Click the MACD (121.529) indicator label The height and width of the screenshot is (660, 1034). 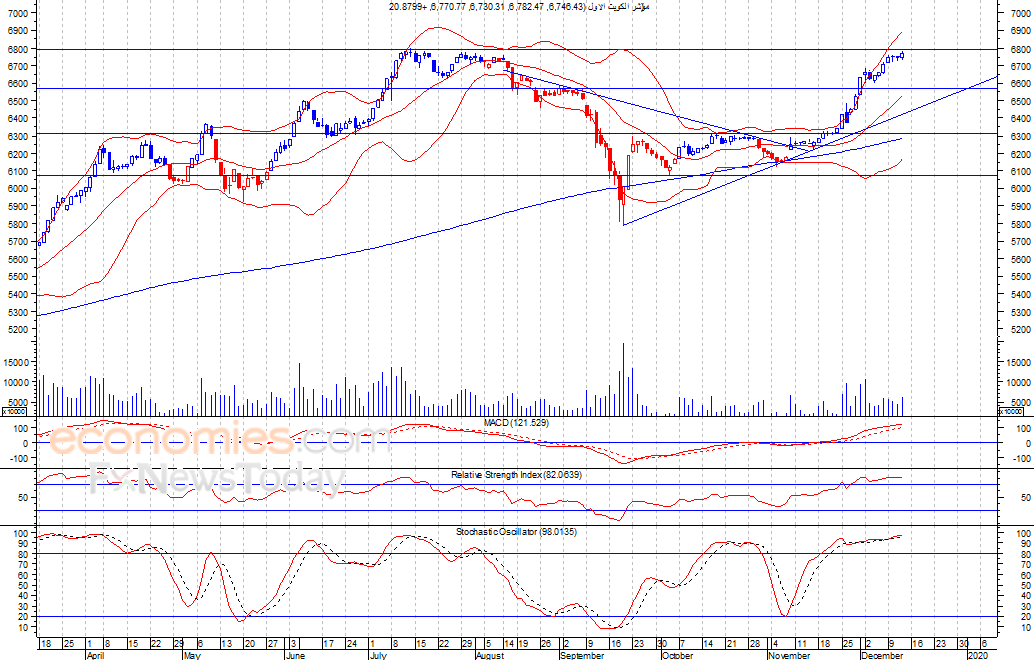(x=516, y=423)
